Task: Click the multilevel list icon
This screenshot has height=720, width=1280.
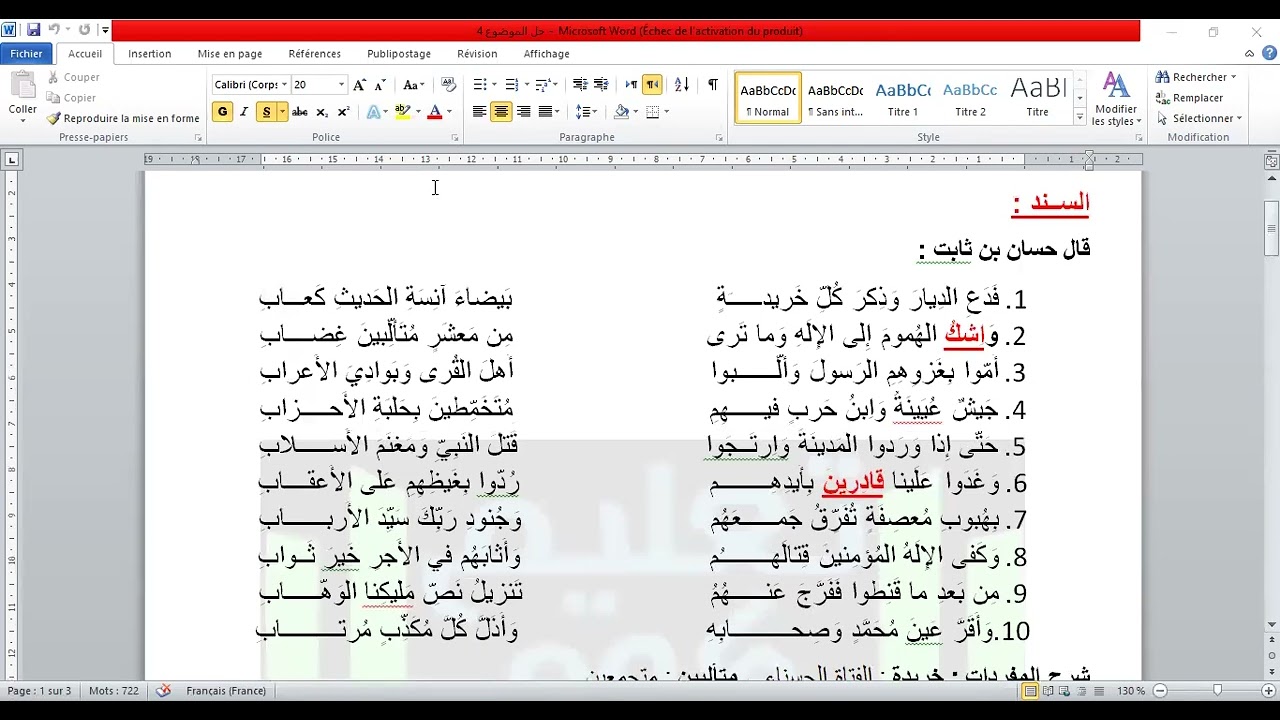Action: 543,85
